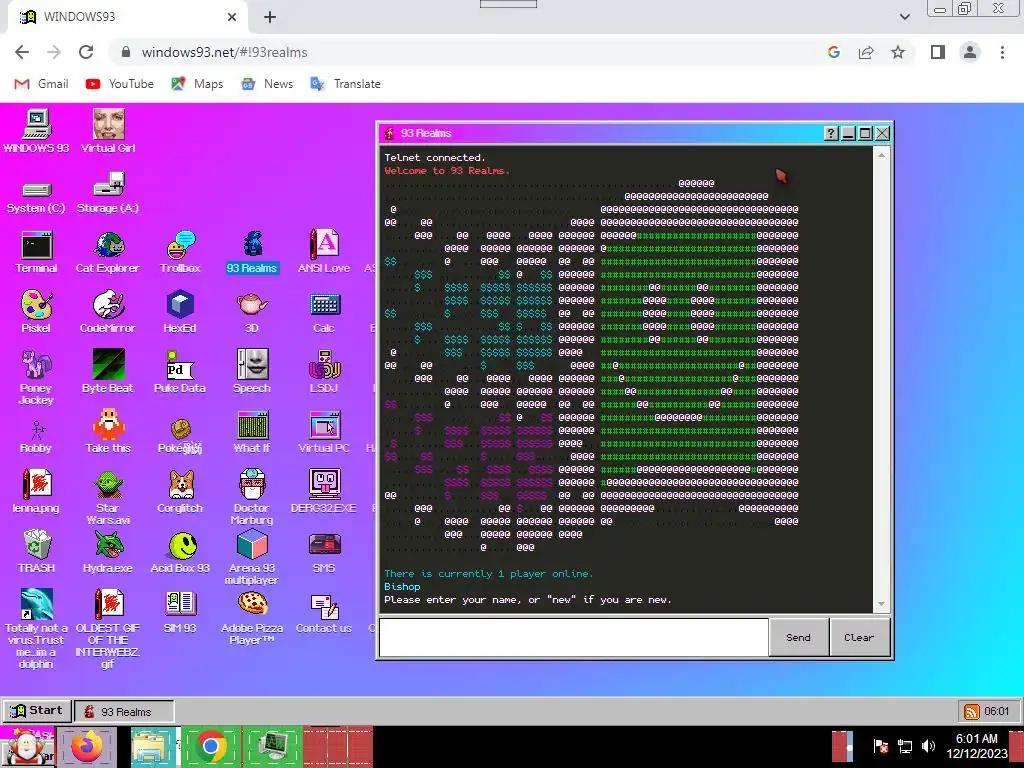Open a new browser tab
This screenshot has width=1024, height=768.
[270, 17]
